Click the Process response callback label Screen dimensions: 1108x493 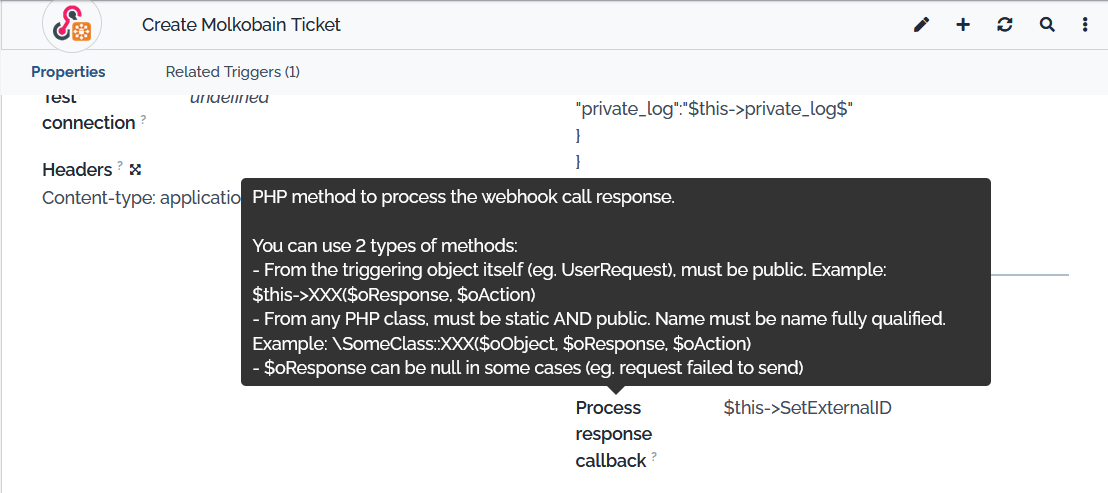tap(613, 434)
